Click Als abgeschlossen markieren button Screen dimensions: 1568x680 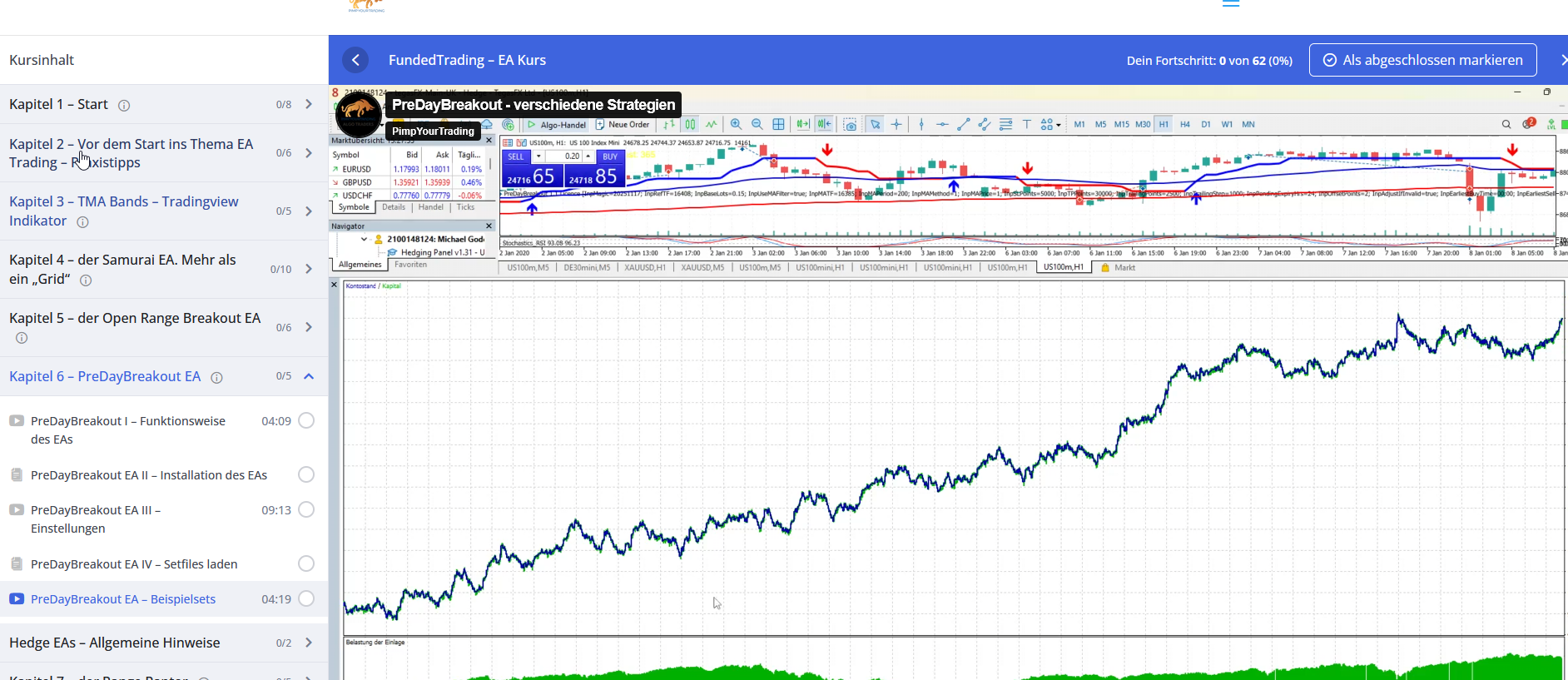click(1422, 60)
